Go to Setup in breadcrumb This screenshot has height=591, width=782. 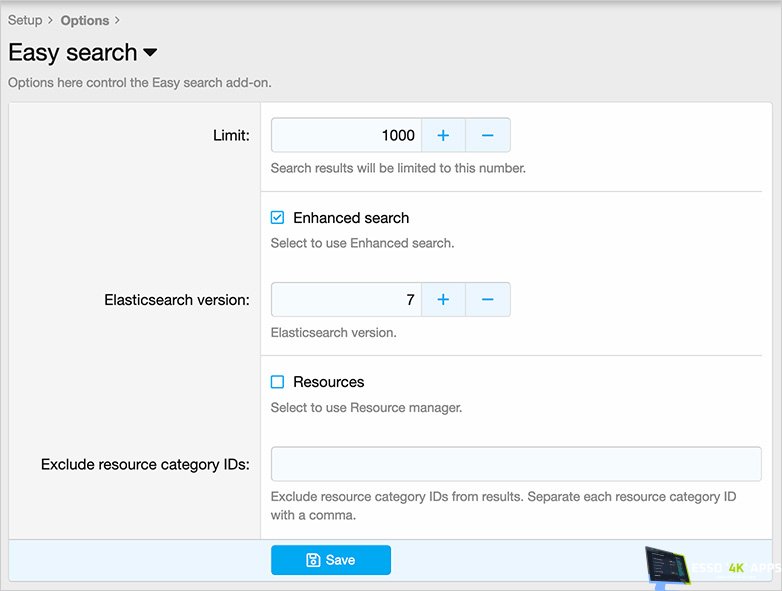pyautogui.click(x=25, y=20)
